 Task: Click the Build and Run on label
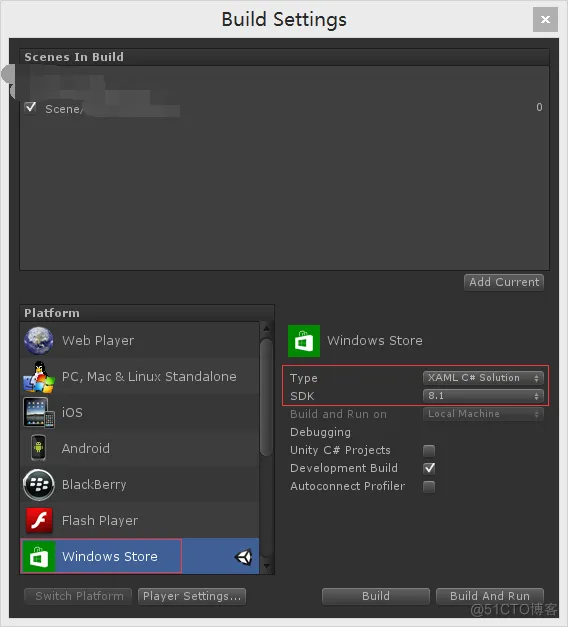tap(339, 414)
